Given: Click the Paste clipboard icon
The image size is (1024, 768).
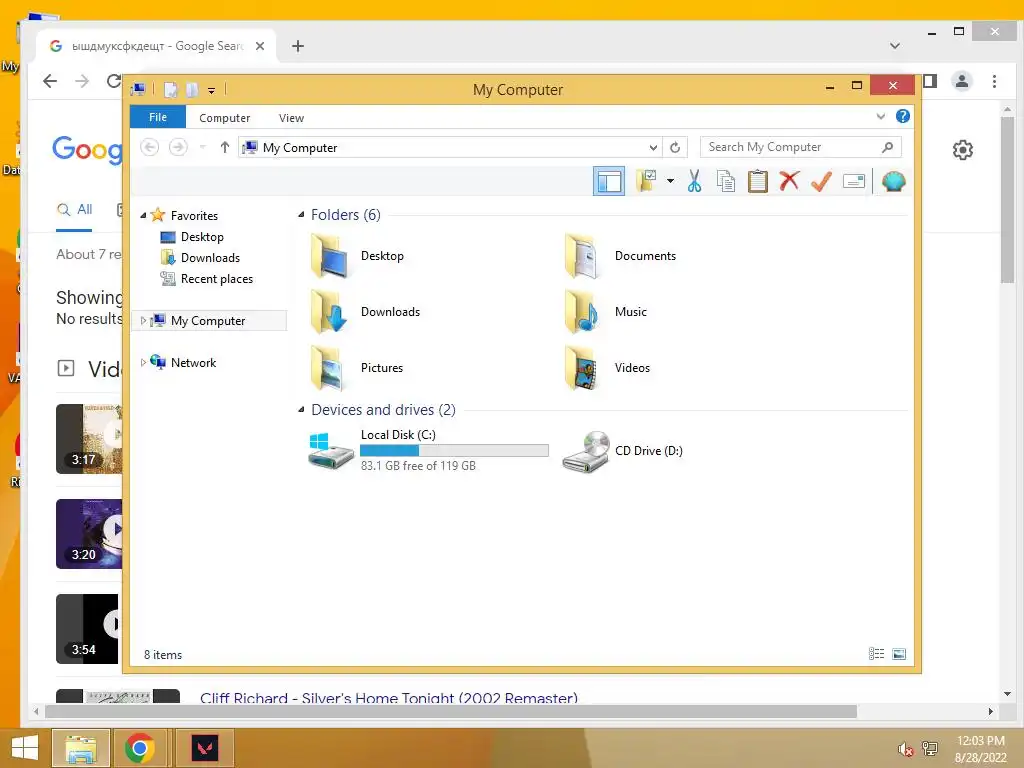Looking at the screenshot, I should click(758, 181).
